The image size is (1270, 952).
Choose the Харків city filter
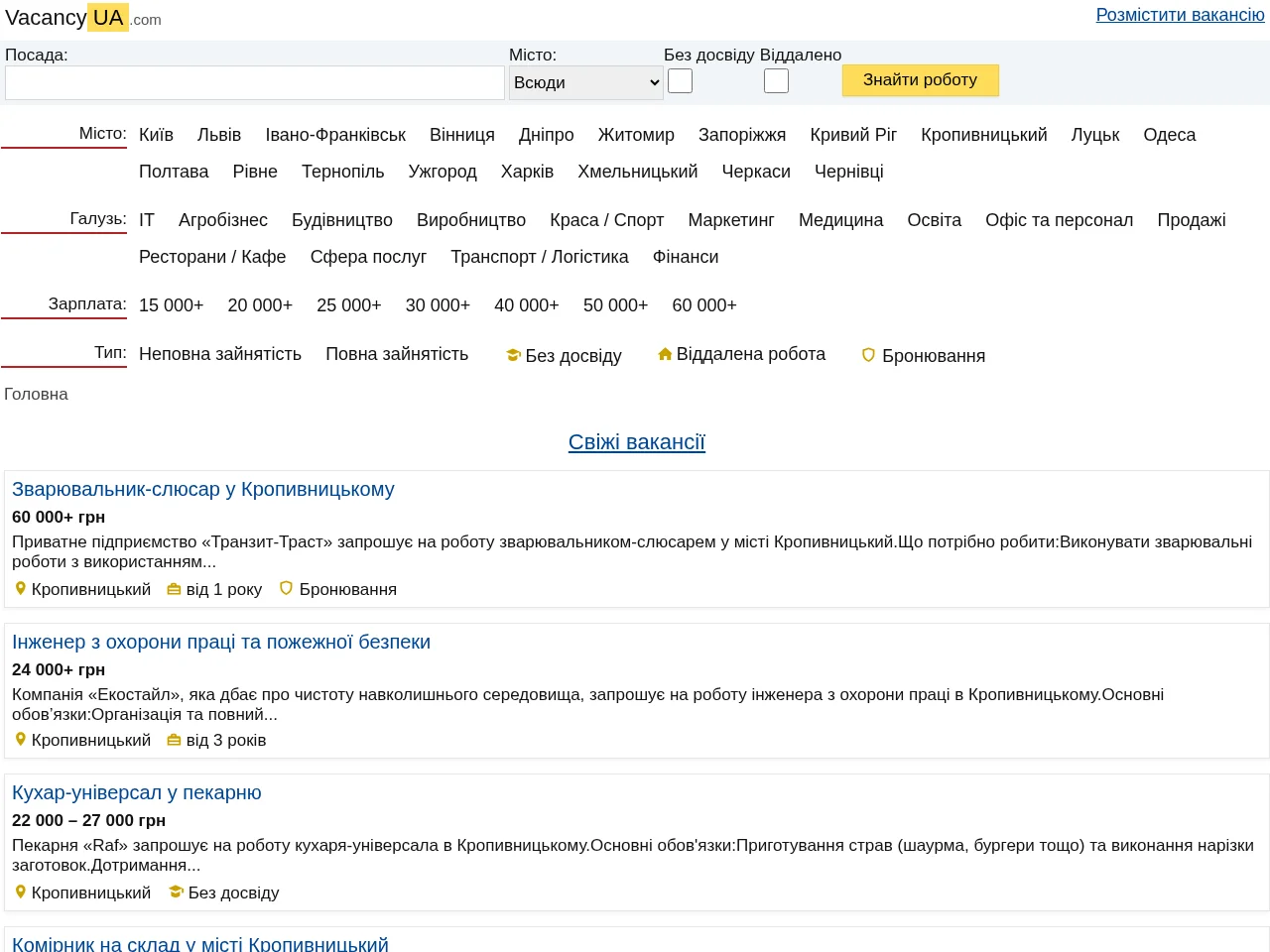(527, 172)
